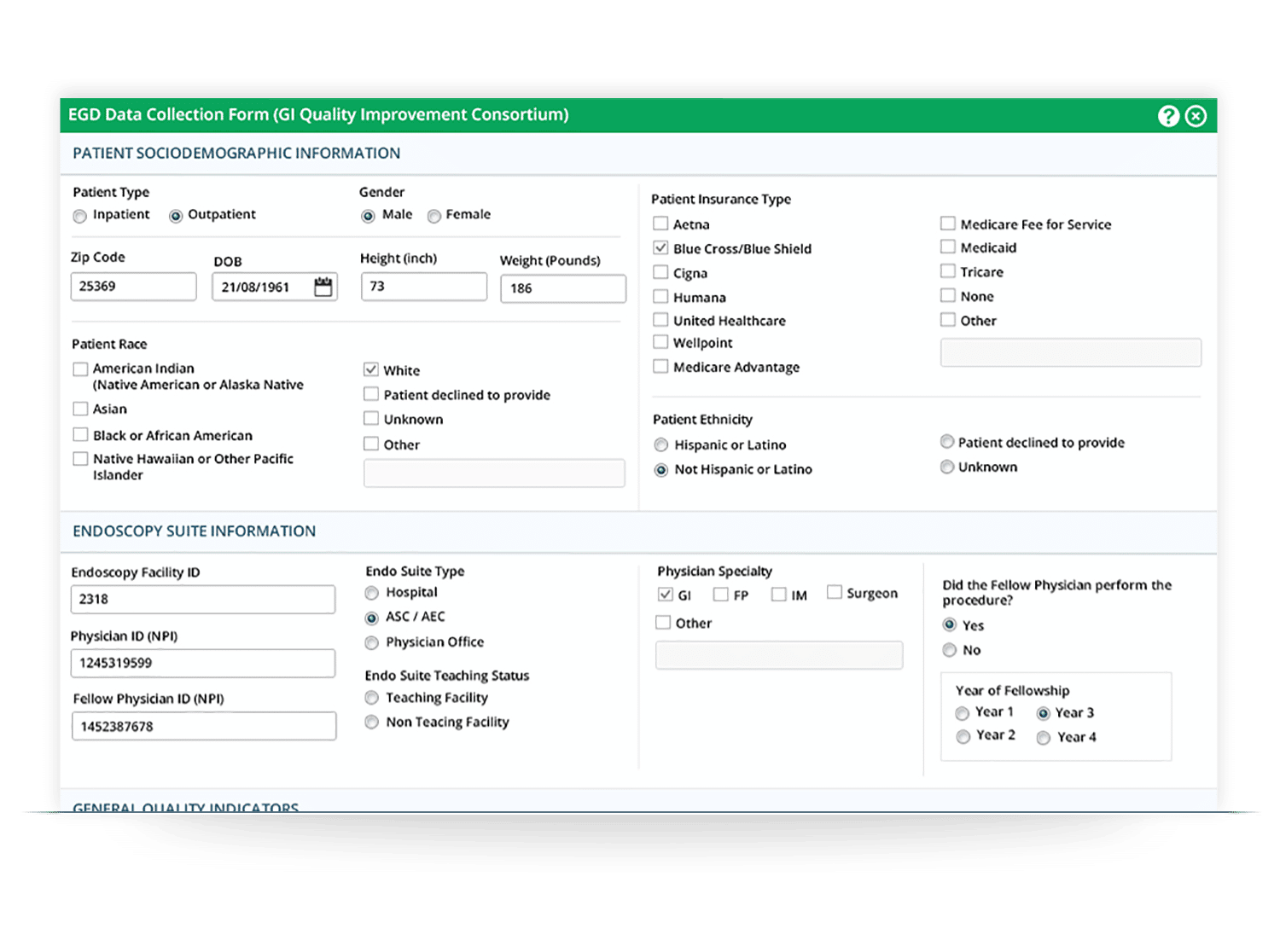Check Tricare insurance checkbox
This screenshot has height=952, width=1280.
point(947,271)
